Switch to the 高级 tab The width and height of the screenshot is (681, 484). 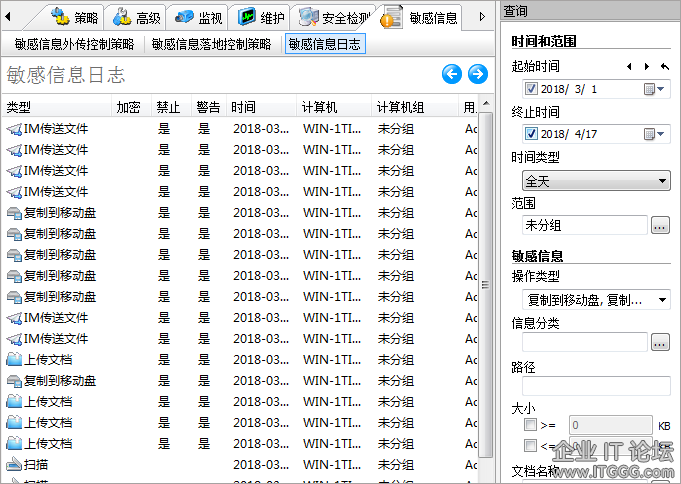point(136,17)
